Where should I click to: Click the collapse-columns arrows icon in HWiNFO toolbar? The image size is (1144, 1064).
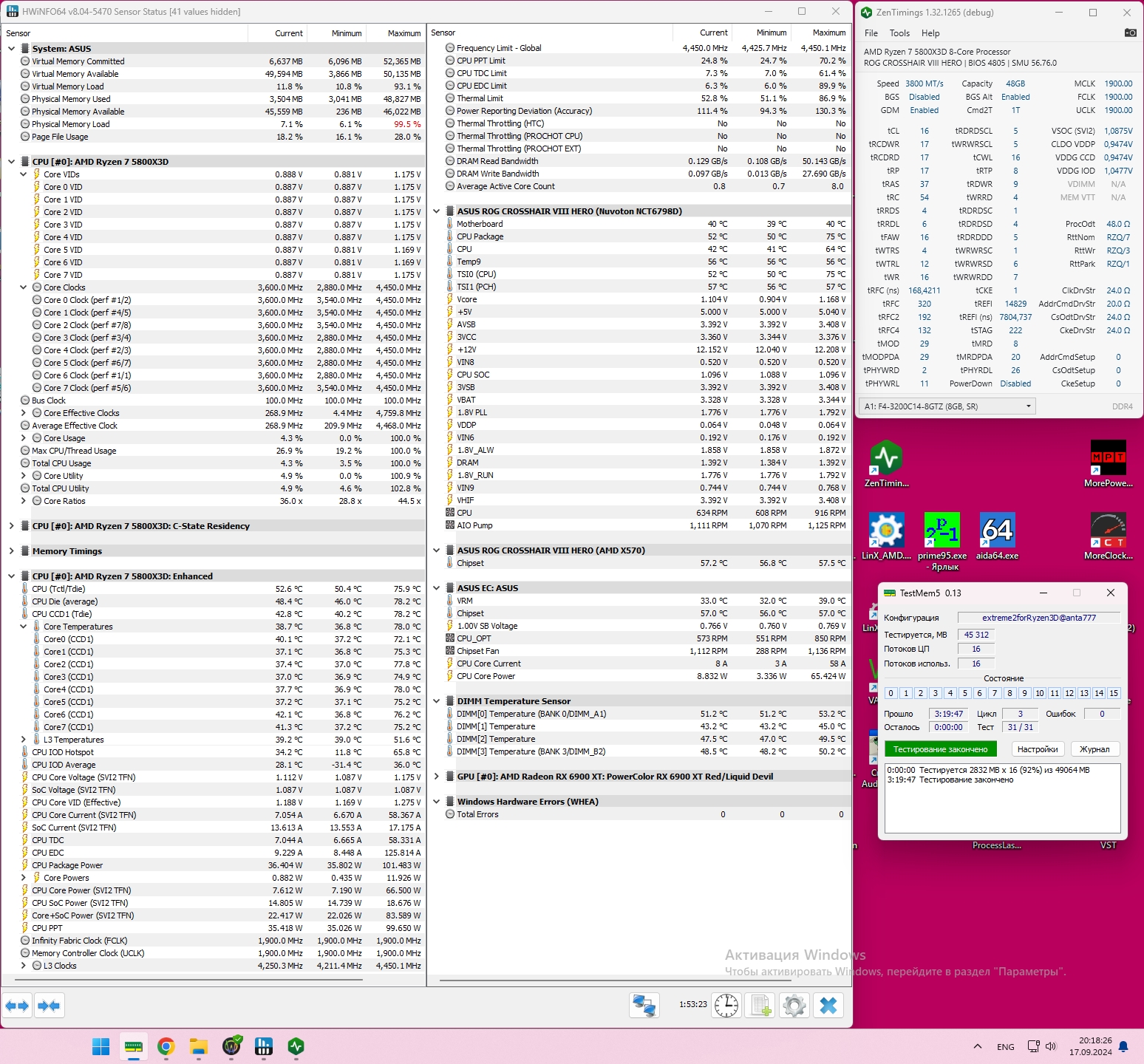(49, 1006)
